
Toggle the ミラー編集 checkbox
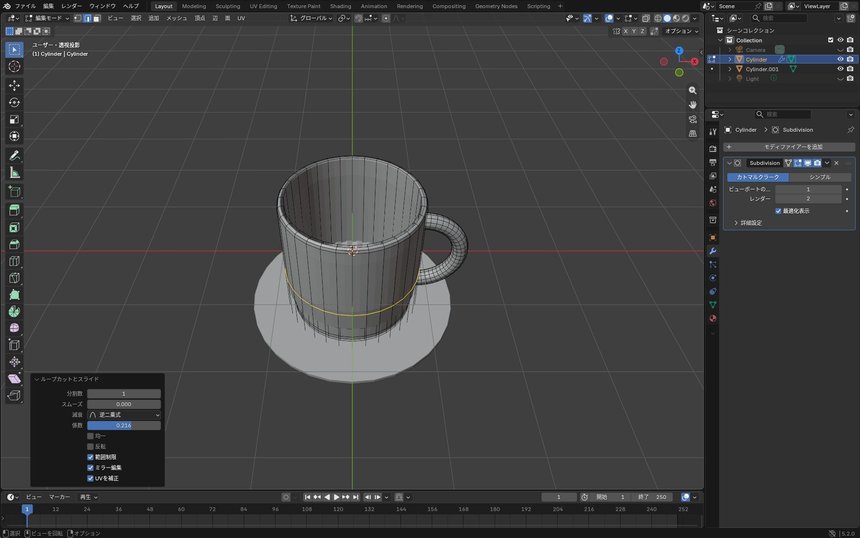90,467
